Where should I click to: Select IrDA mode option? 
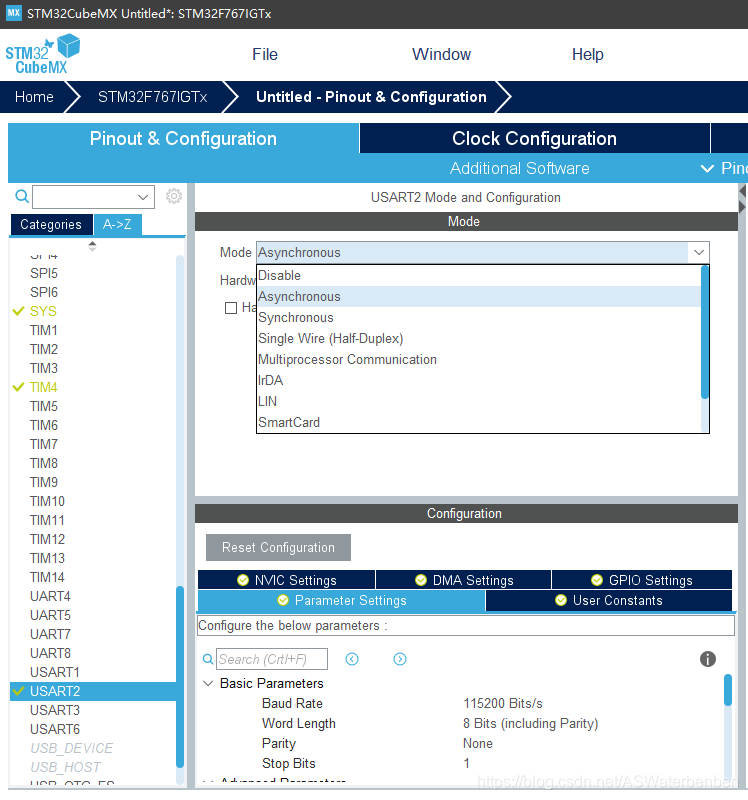pyautogui.click(x=479, y=380)
